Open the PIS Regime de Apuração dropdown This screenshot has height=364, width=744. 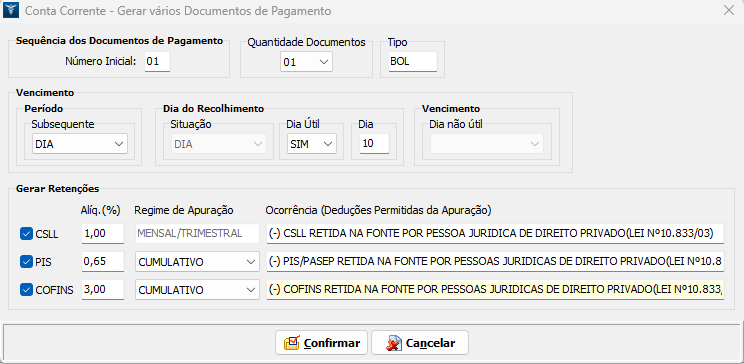pos(197,261)
